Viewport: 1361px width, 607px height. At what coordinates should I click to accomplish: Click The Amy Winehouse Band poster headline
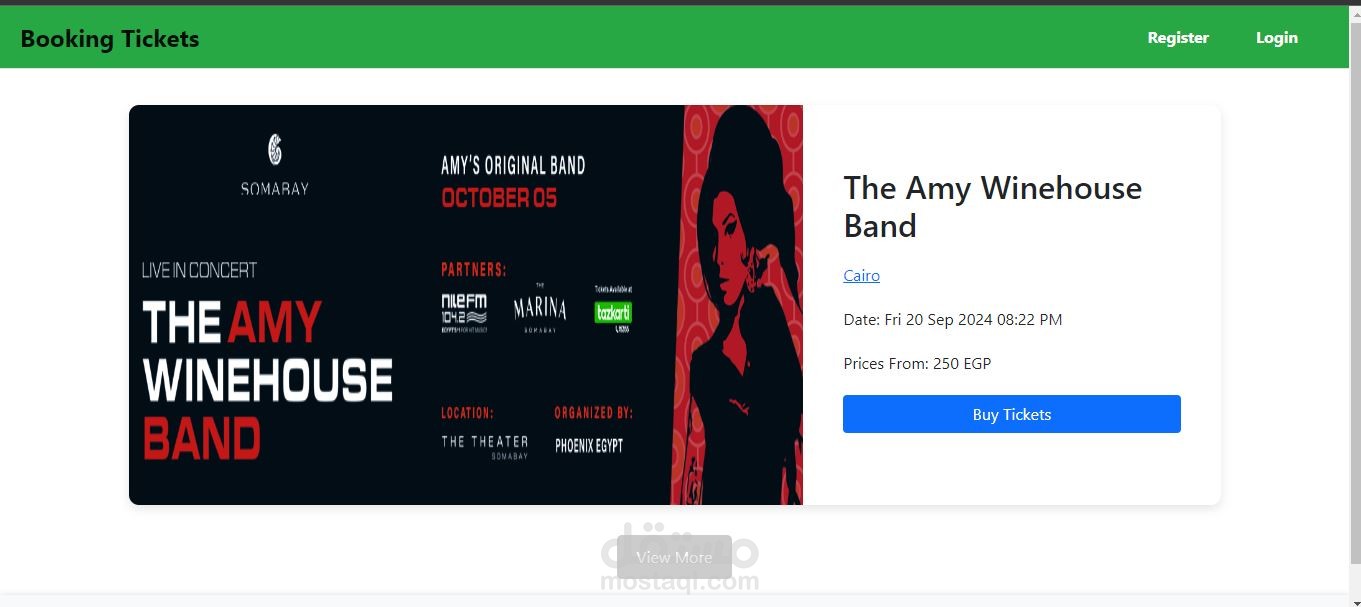tap(267, 380)
